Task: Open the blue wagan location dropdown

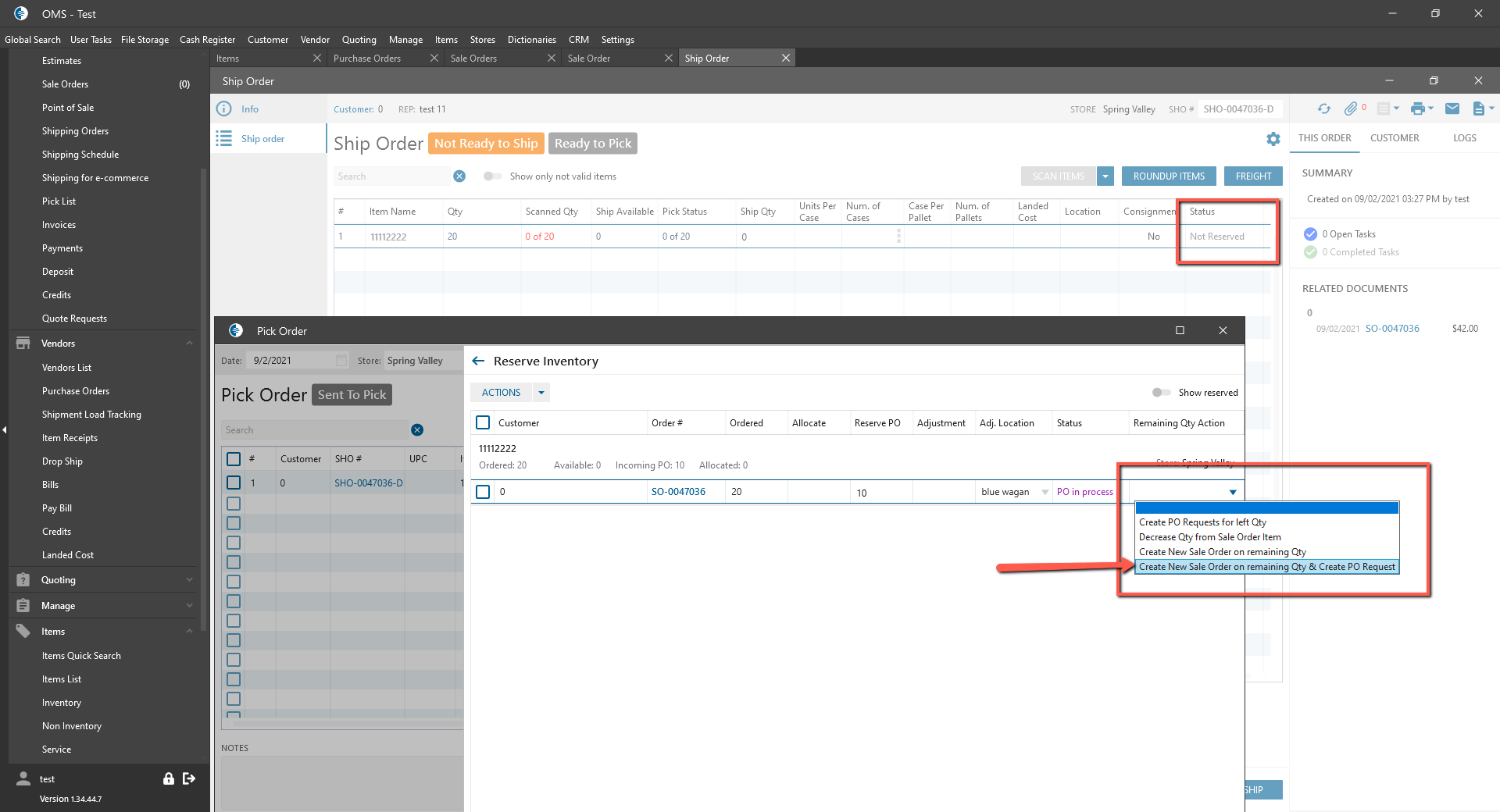Action: click(x=1045, y=492)
